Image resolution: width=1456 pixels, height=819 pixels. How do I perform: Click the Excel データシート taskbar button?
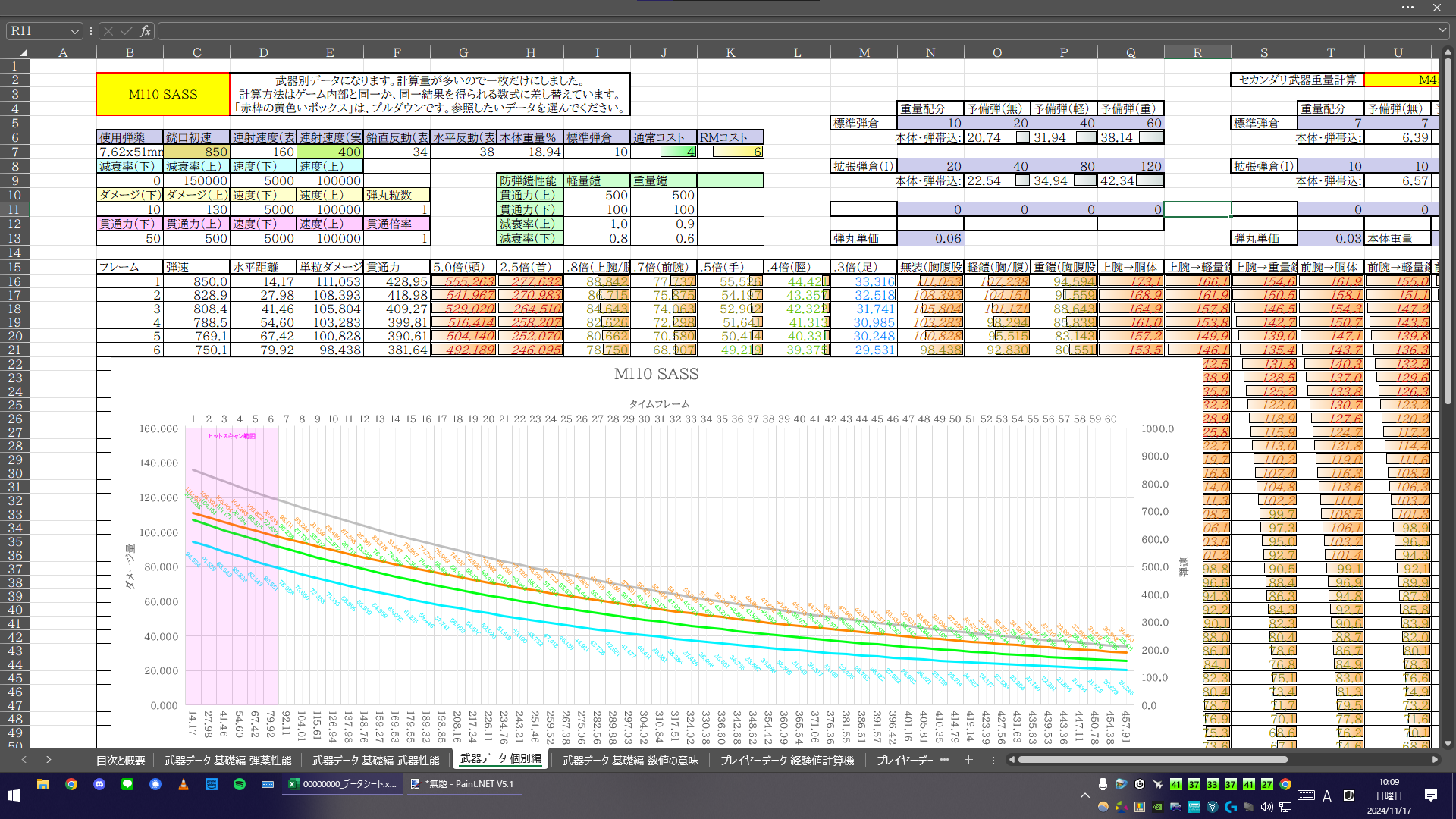click(342, 784)
